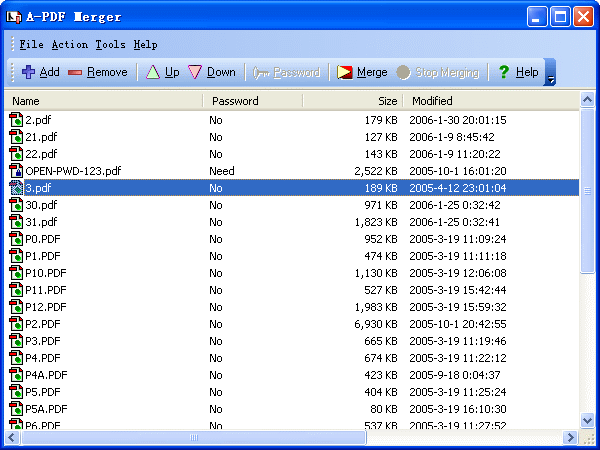Select the file name P10.PDF
Screen dimensions: 600x450
point(46,273)
